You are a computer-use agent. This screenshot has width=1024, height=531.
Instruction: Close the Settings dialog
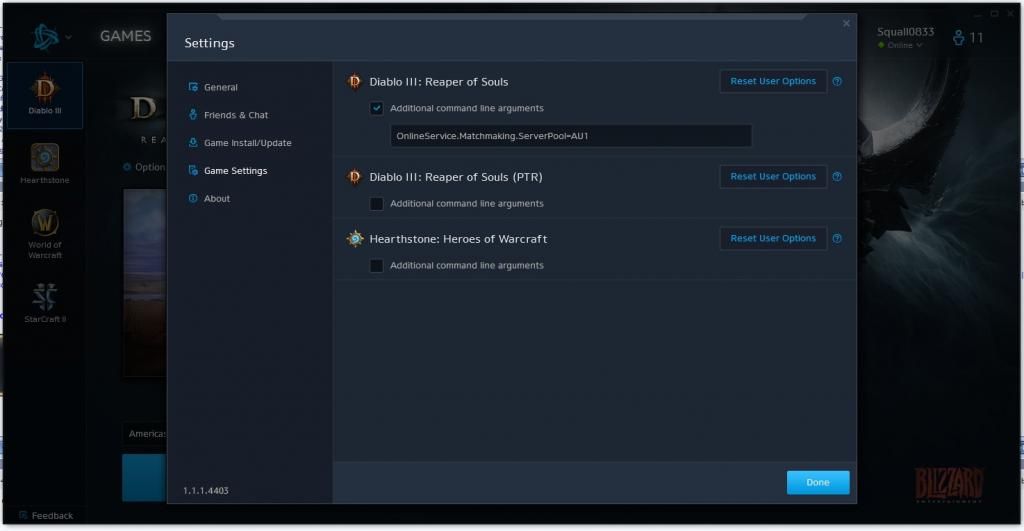846,24
